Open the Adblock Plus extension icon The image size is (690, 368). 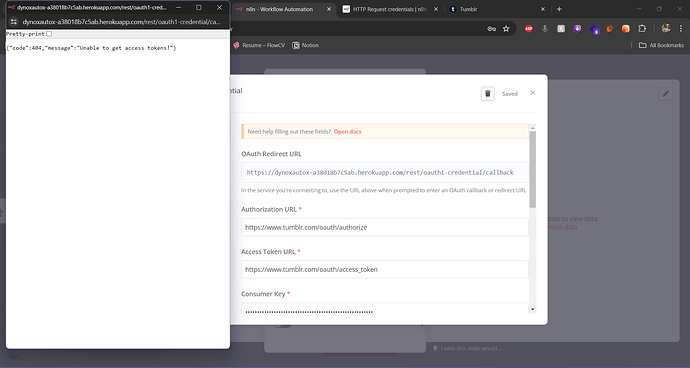pos(529,29)
